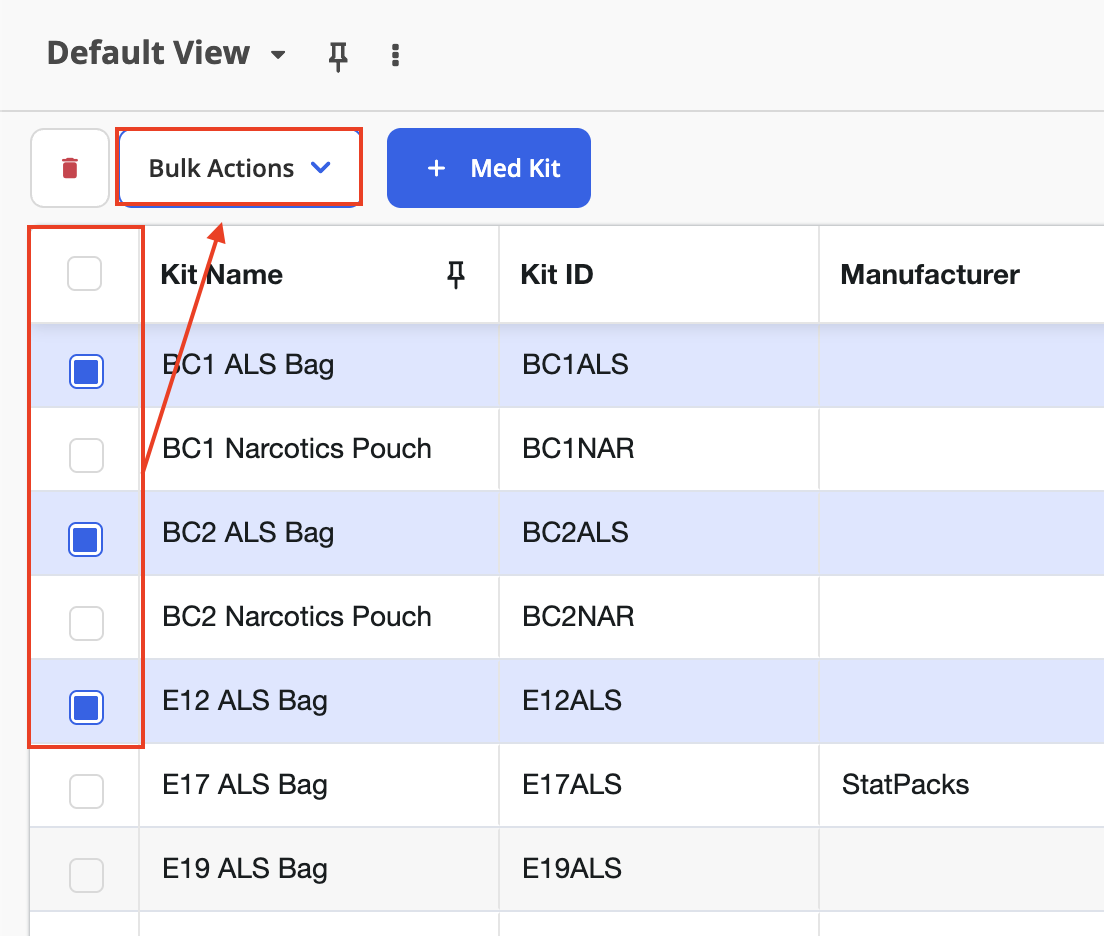
Task: Click the Default View title text
Action: pos(149,53)
